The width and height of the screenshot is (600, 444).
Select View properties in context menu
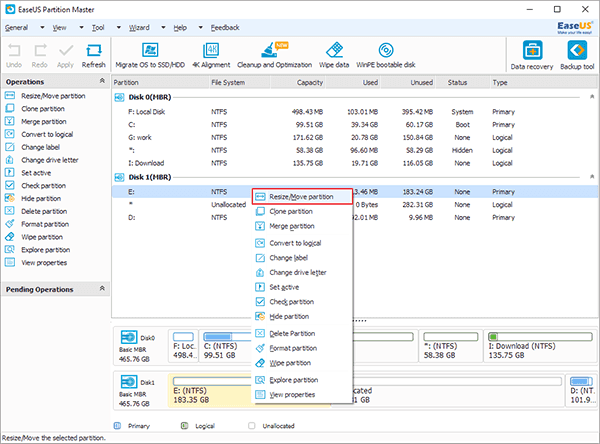(x=302, y=395)
